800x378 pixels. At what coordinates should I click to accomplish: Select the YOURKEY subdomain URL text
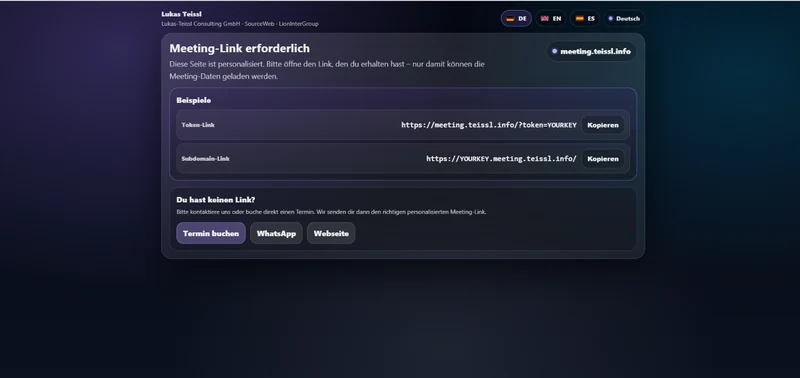pyautogui.click(x=502, y=159)
